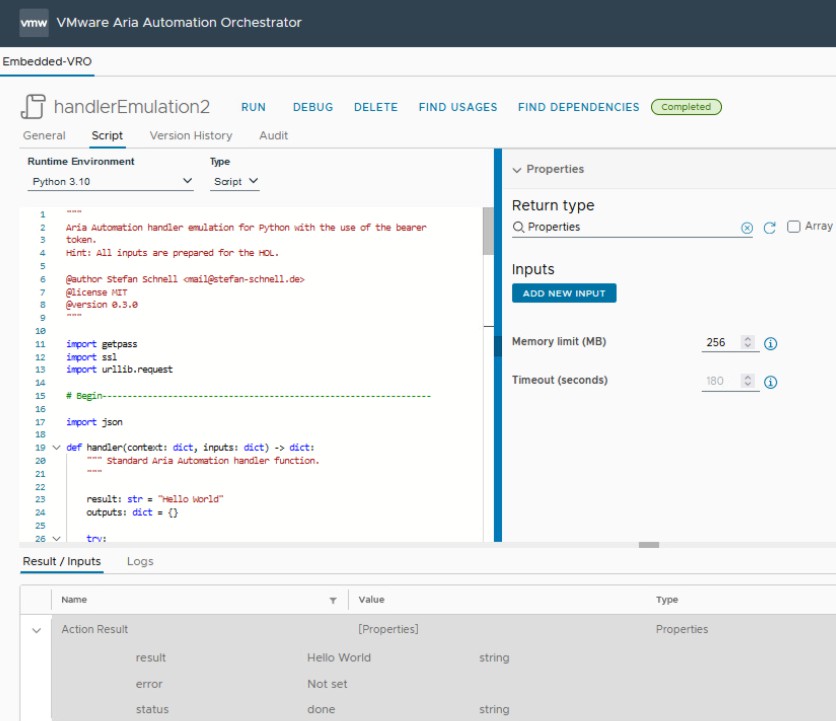Screen dimensions: 836x721
Task: Click the blue panel splitter bar
Action: pos(498,345)
